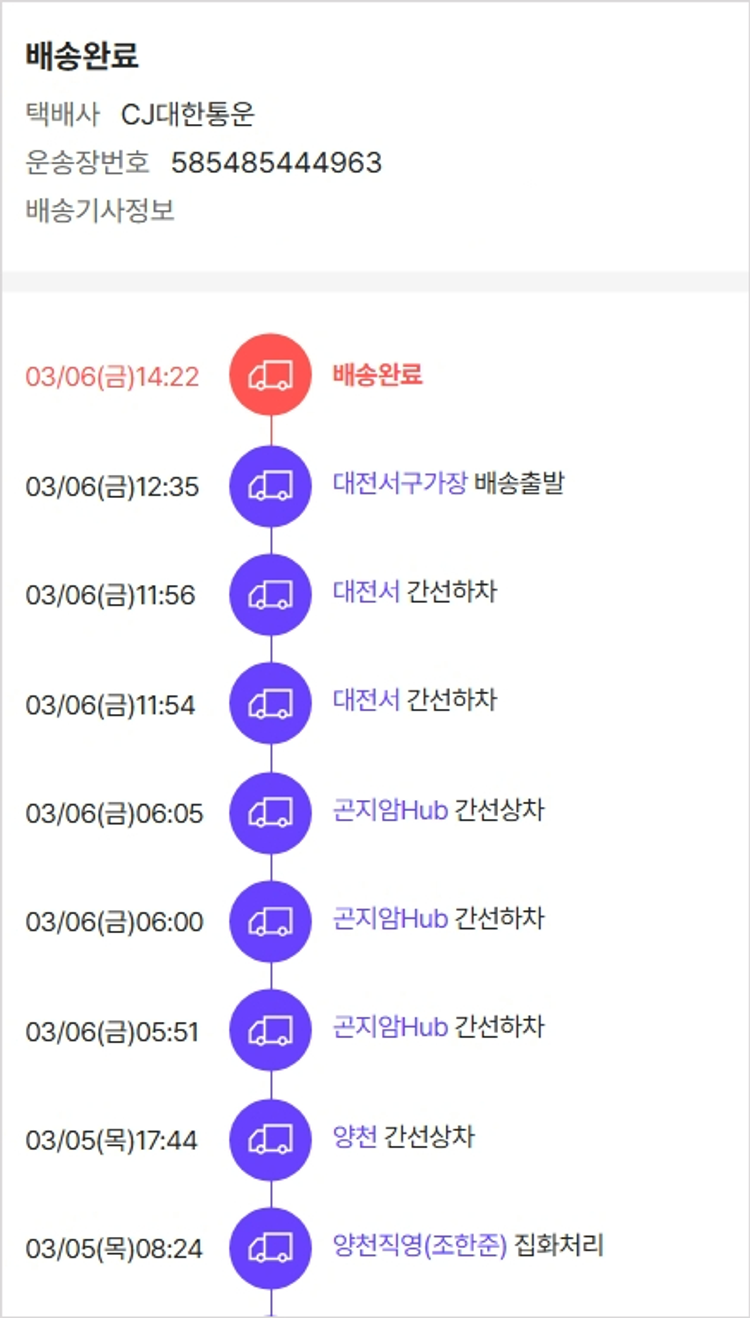Image resolution: width=750 pixels, height=1318 pixels.
Task: Click the 배송완료 header title
Action: (x=82, y=56)
